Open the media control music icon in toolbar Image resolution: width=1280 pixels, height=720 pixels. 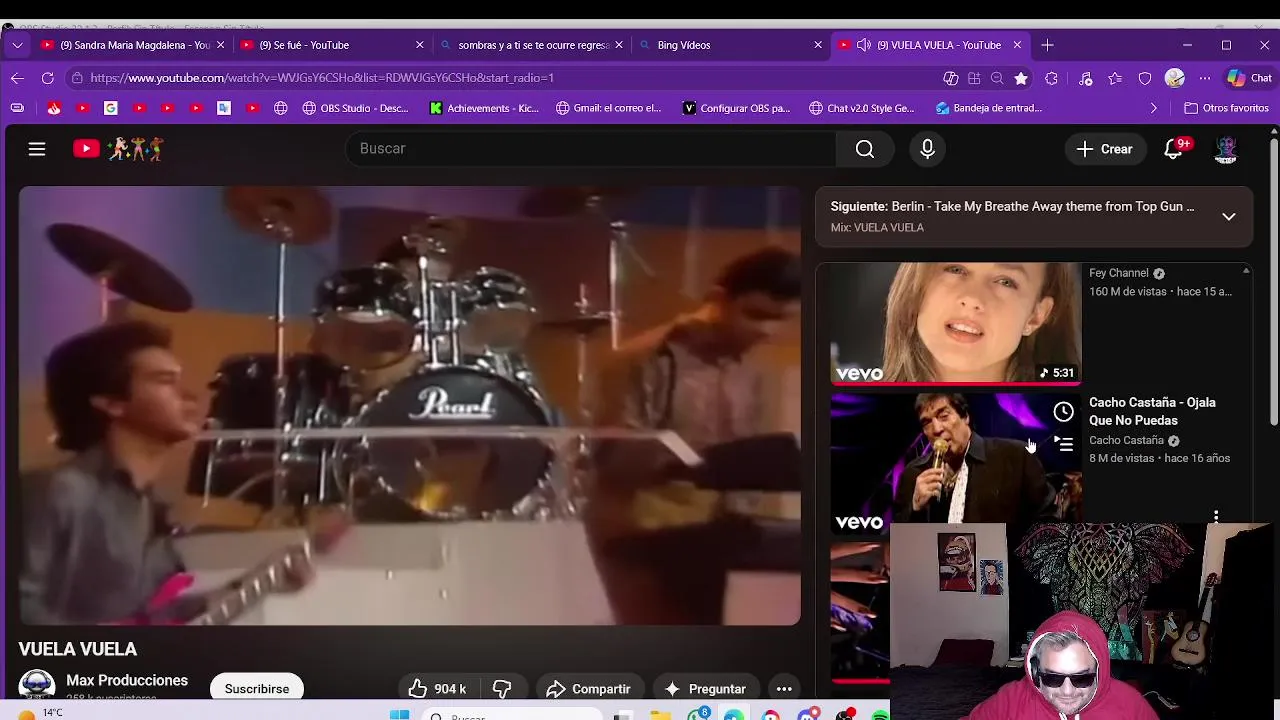(1085, 78)
